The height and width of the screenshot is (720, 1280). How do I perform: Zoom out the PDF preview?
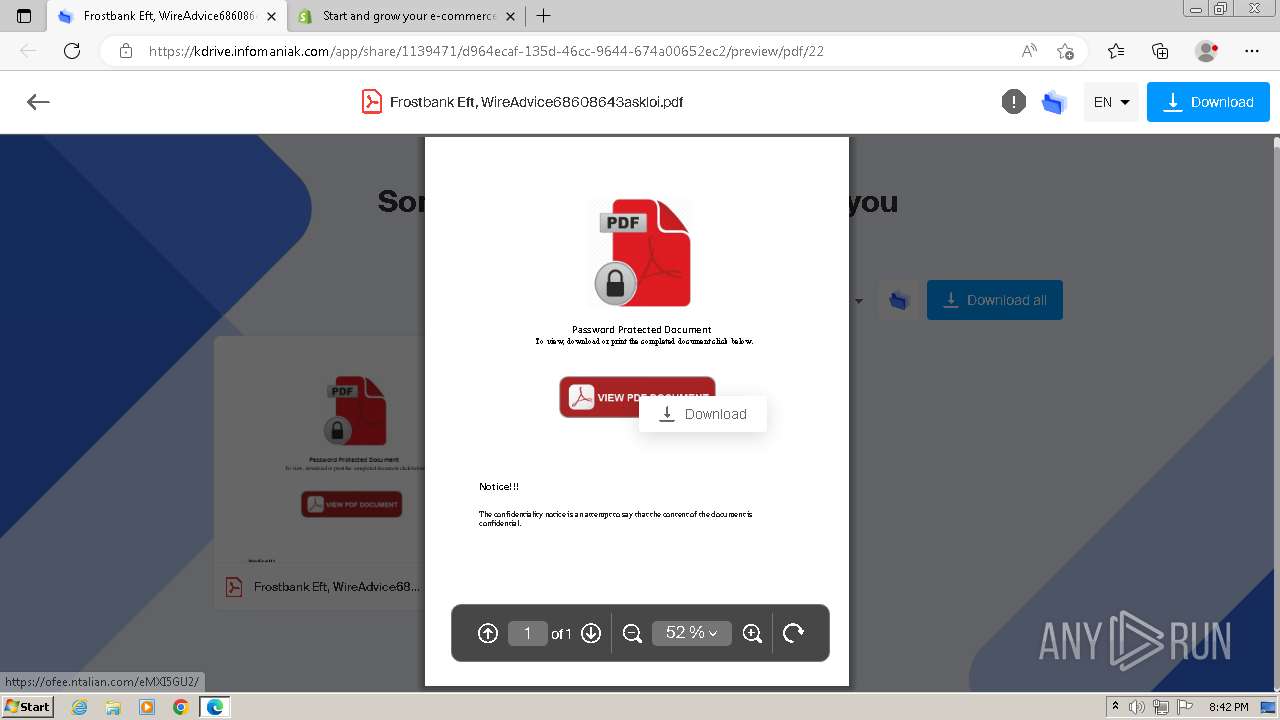click(x=632, y=633)
